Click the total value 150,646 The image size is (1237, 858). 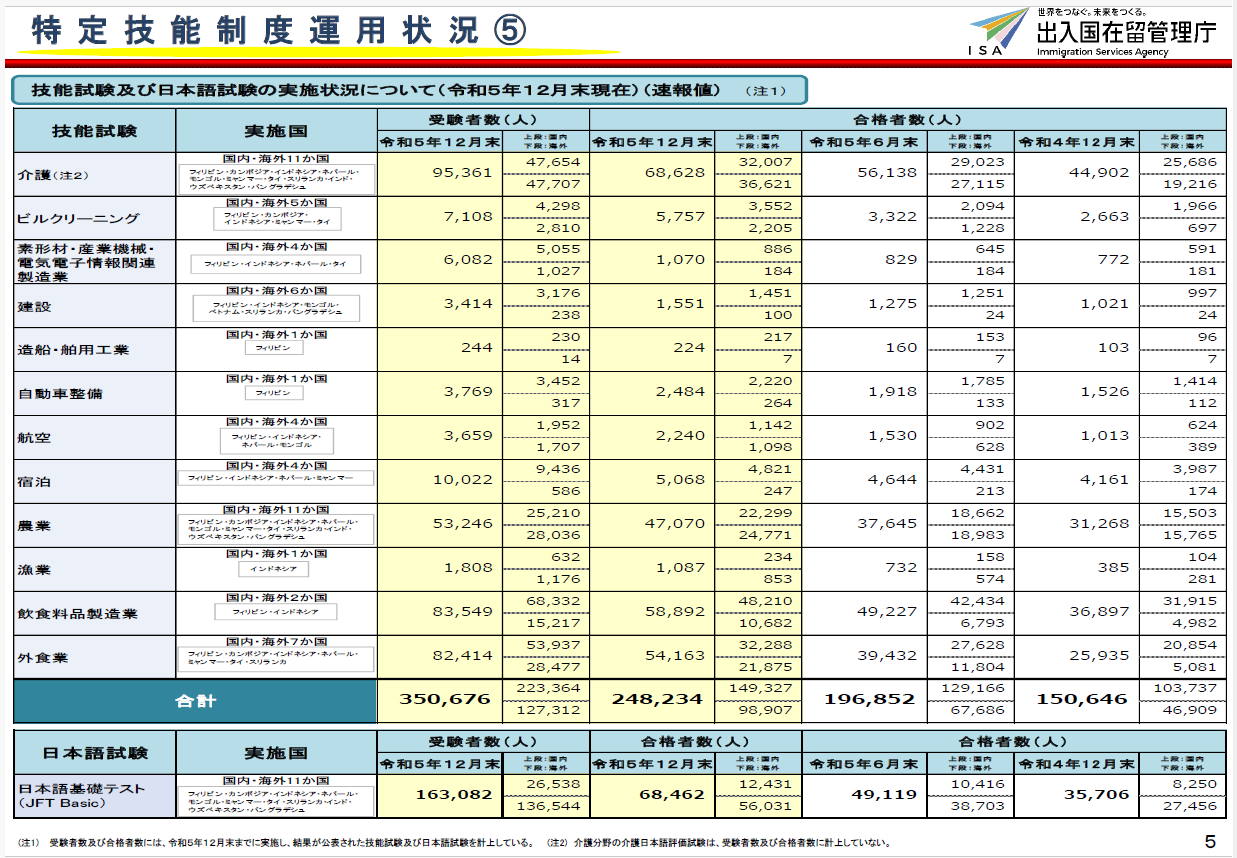click(1081, 699)
